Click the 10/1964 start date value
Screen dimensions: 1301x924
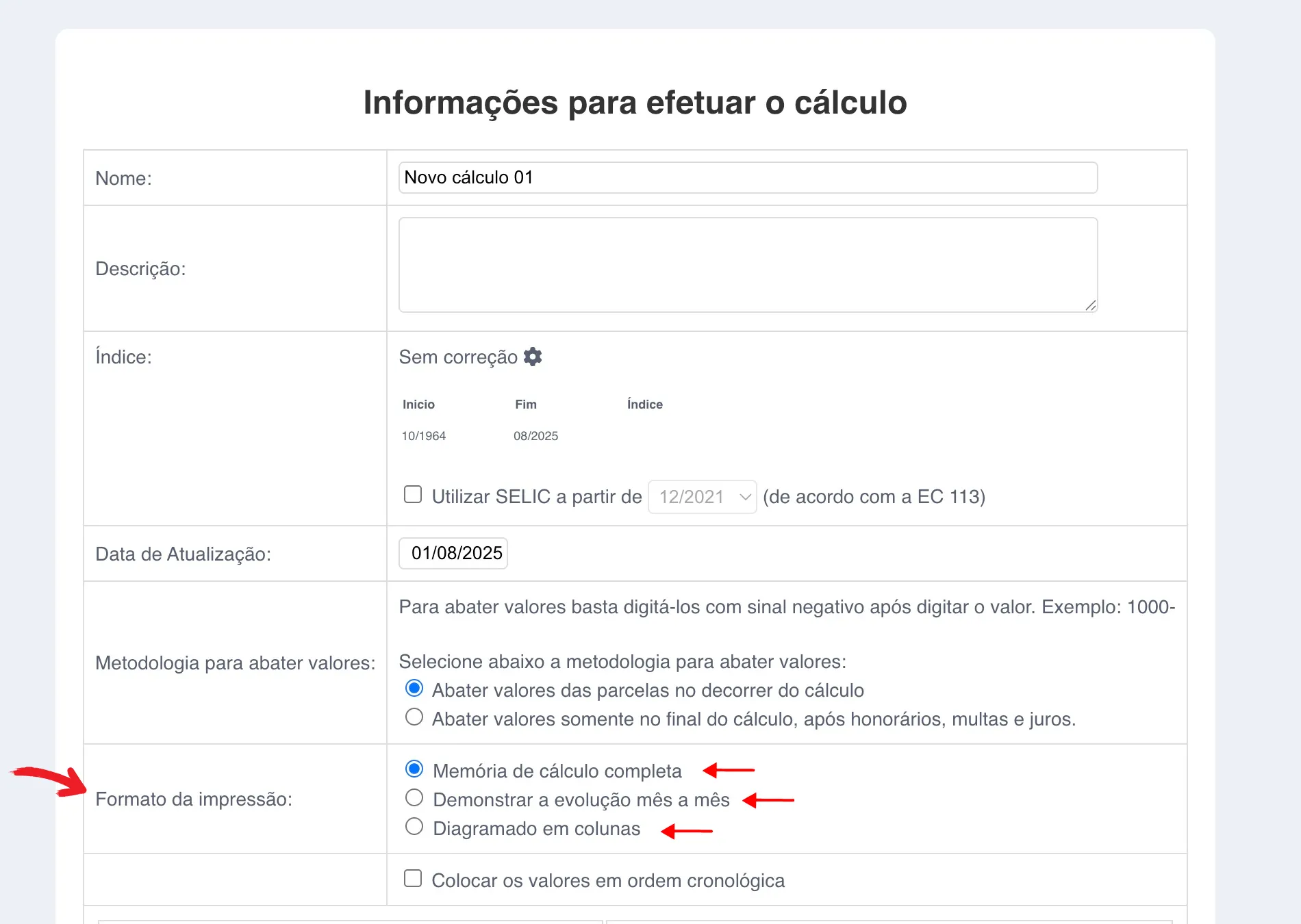point(424,436)
